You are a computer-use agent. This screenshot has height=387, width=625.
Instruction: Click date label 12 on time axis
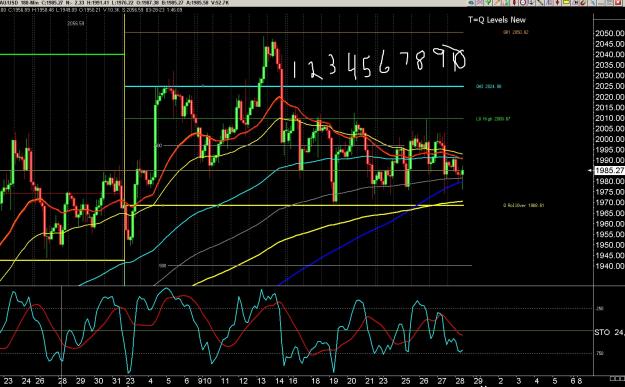243,381
